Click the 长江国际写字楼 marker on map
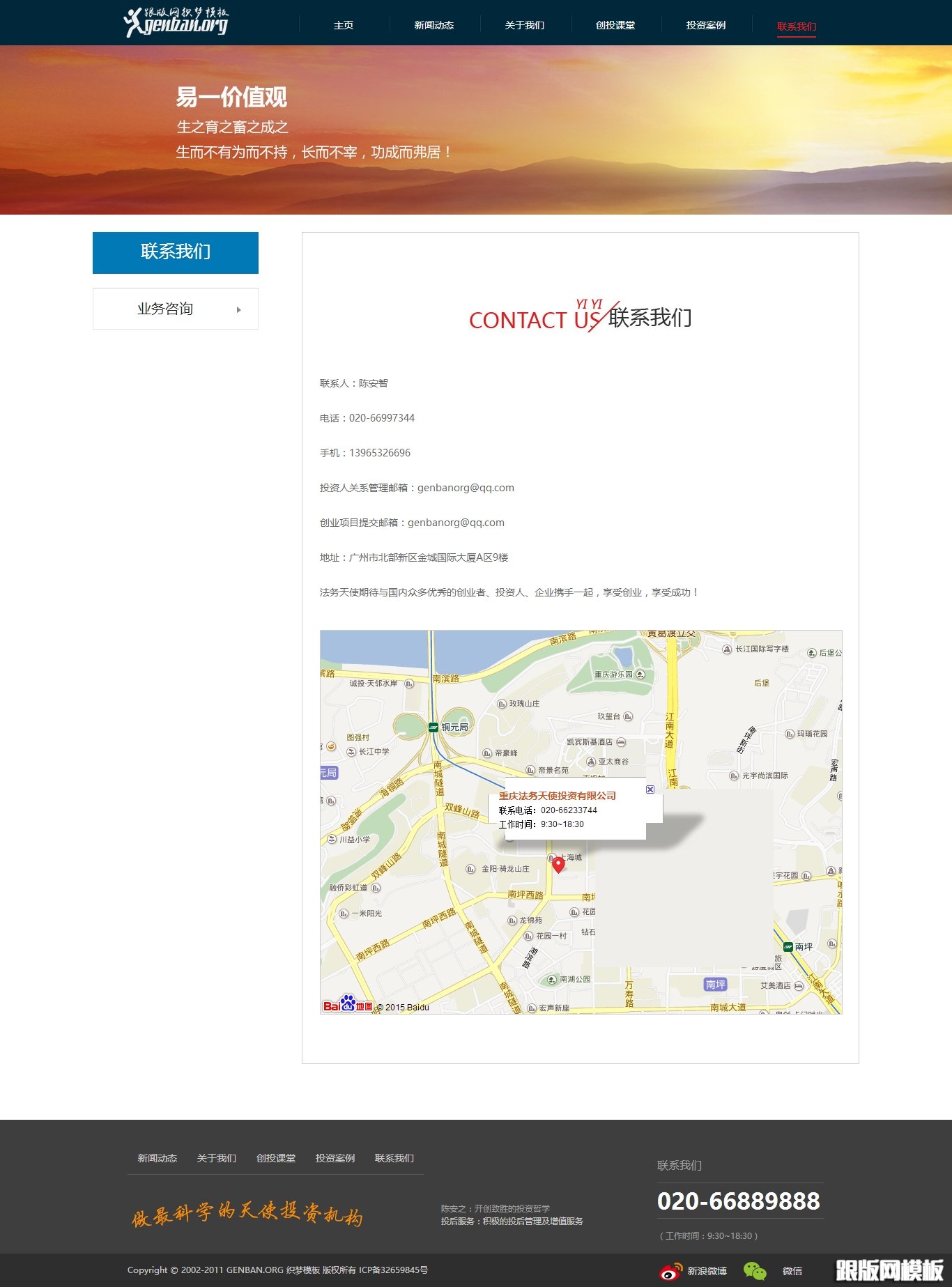 point(728,649)
